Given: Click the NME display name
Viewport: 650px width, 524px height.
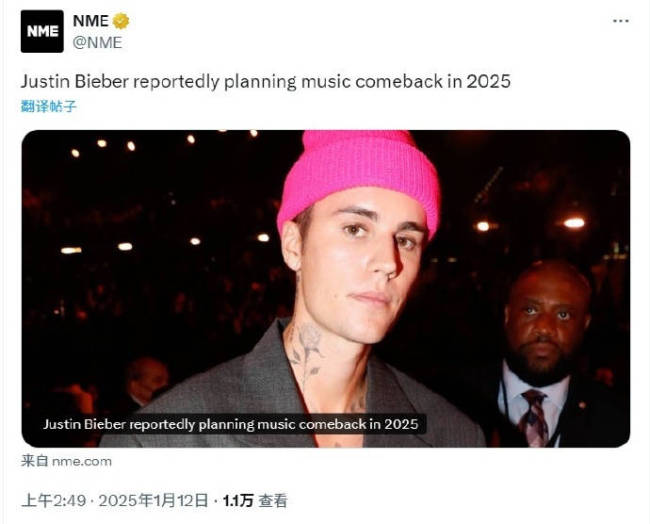Looking at the screenshot, I should pyautogui.click(x=90, y=21).
